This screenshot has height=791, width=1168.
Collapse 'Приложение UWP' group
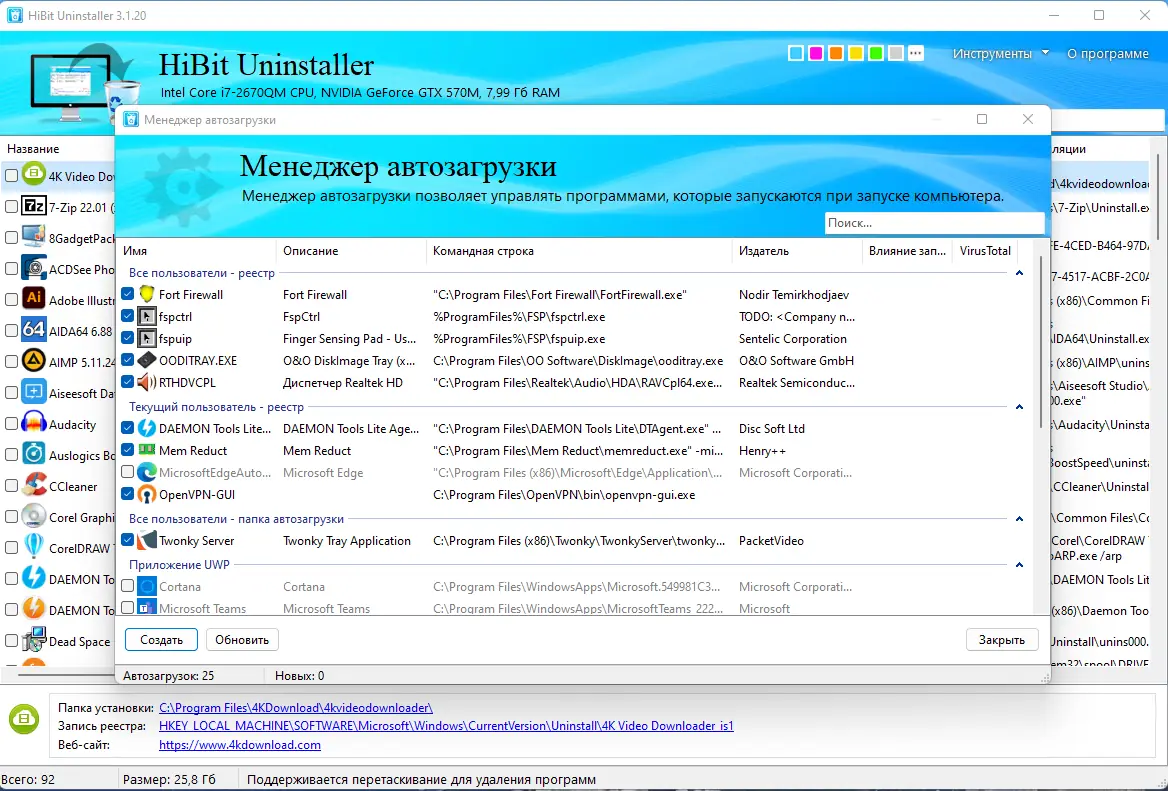coord(1019,565)
